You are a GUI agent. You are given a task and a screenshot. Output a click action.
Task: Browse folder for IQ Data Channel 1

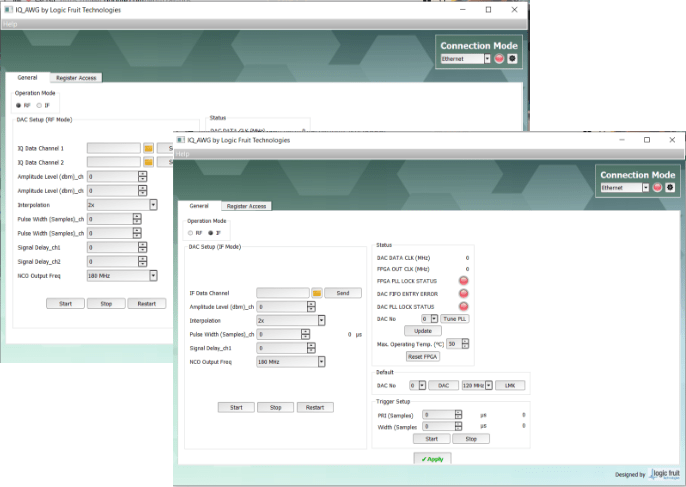148,148
